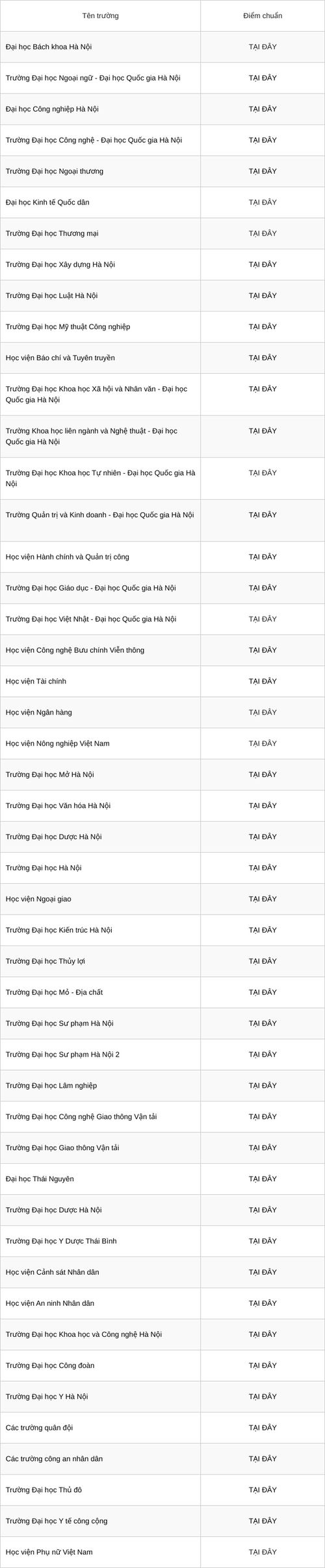Image resolution: width=325 pixels, height=1568 pixels.
Task: Open TẠI ĐÂY for Học viện Nông nghiệp Việt Nam
Action: [263, 744]
